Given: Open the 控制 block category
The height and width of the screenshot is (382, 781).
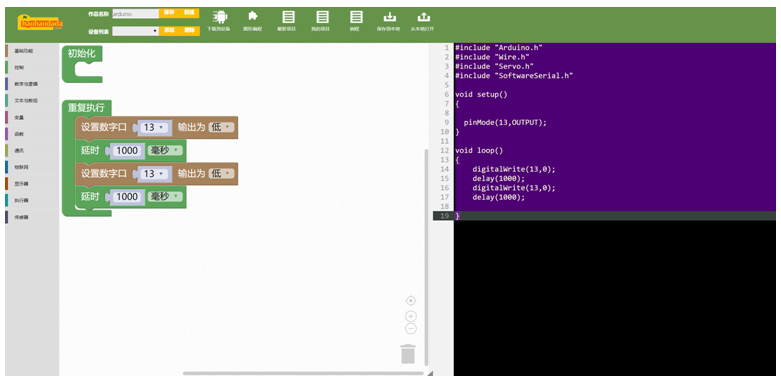Looking at the screenshot, I should click(x=32, y=67).
